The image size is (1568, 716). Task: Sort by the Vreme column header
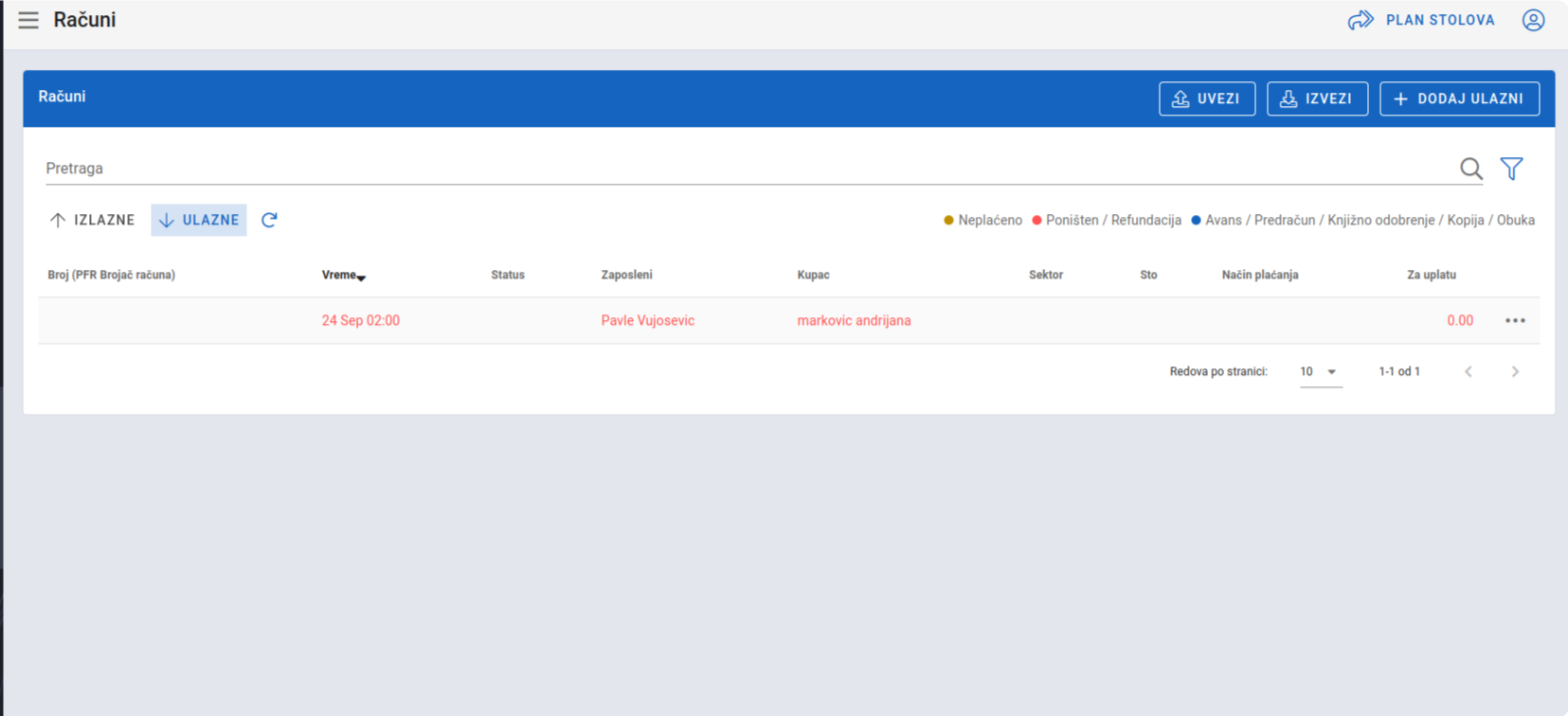(343, 276)
